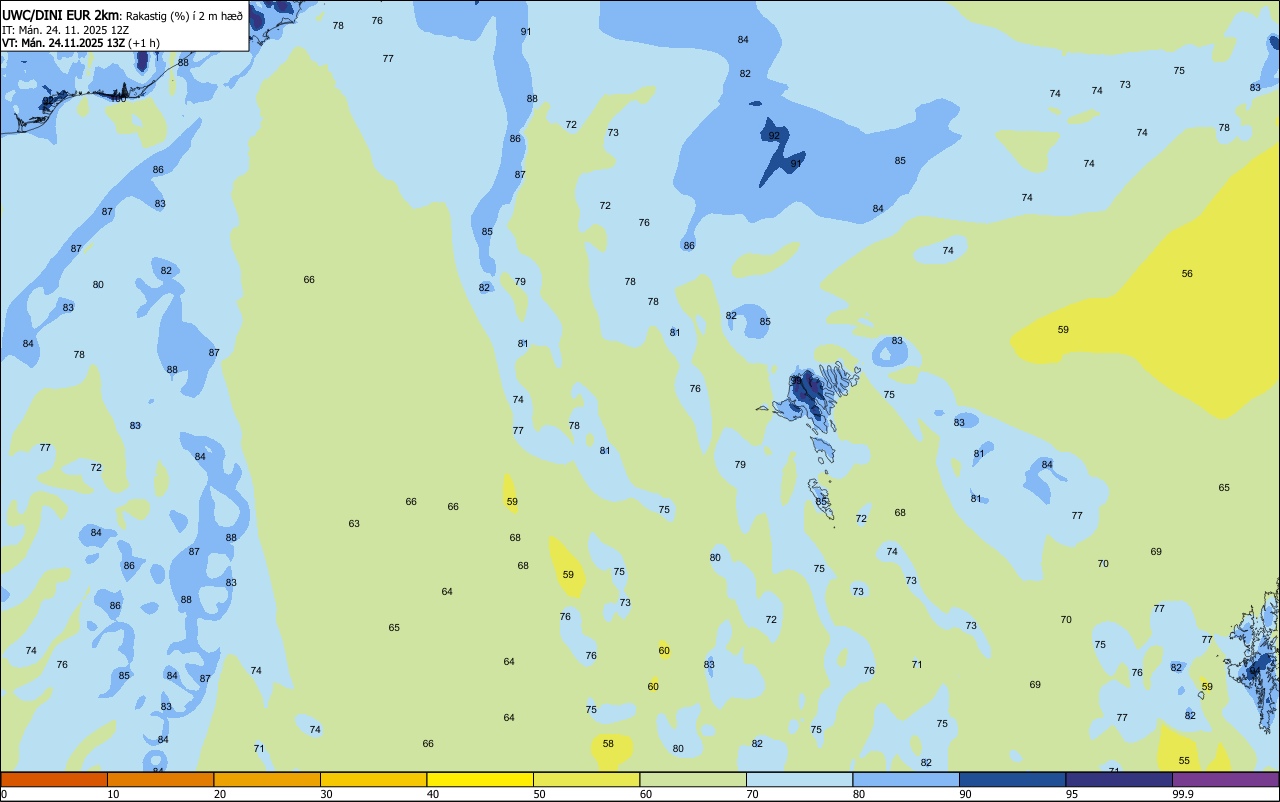Click the 'VT: Mán. 24.11.2025 13Z (+1 h)' line
Screen dimensions: 1280x802
[x=81, y=43]
